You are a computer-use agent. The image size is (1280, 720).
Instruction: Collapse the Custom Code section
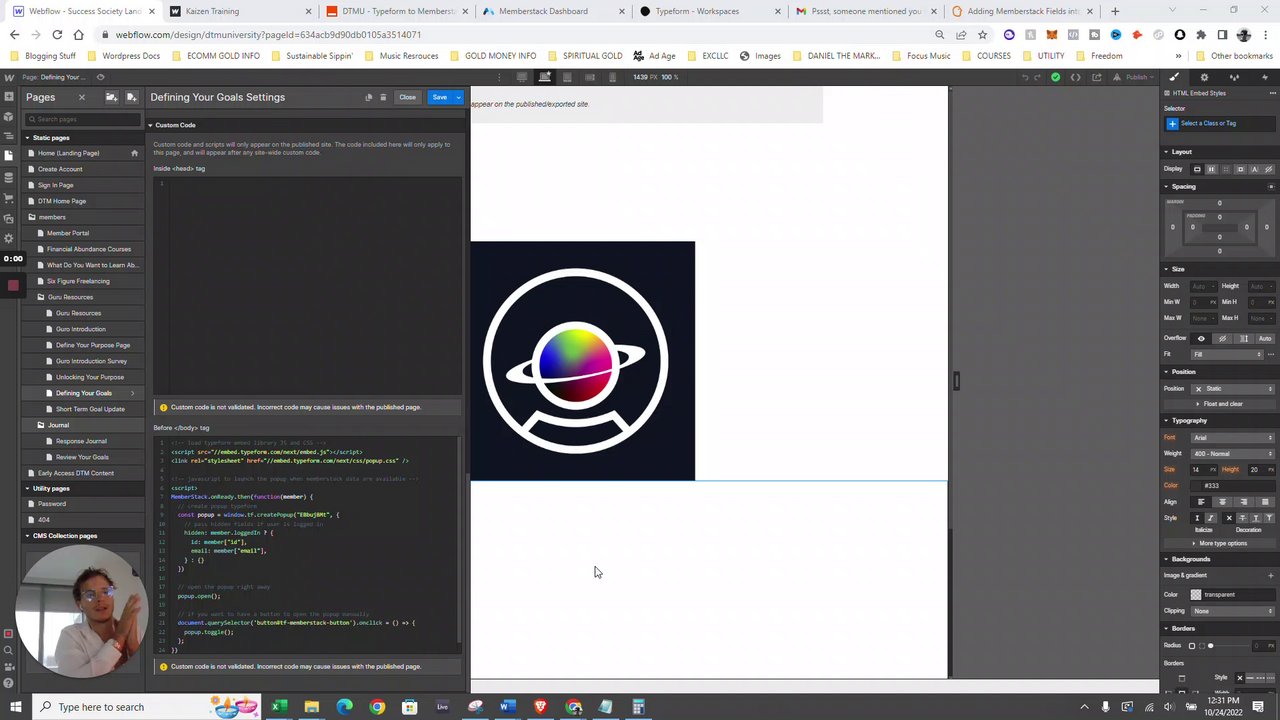150,125
